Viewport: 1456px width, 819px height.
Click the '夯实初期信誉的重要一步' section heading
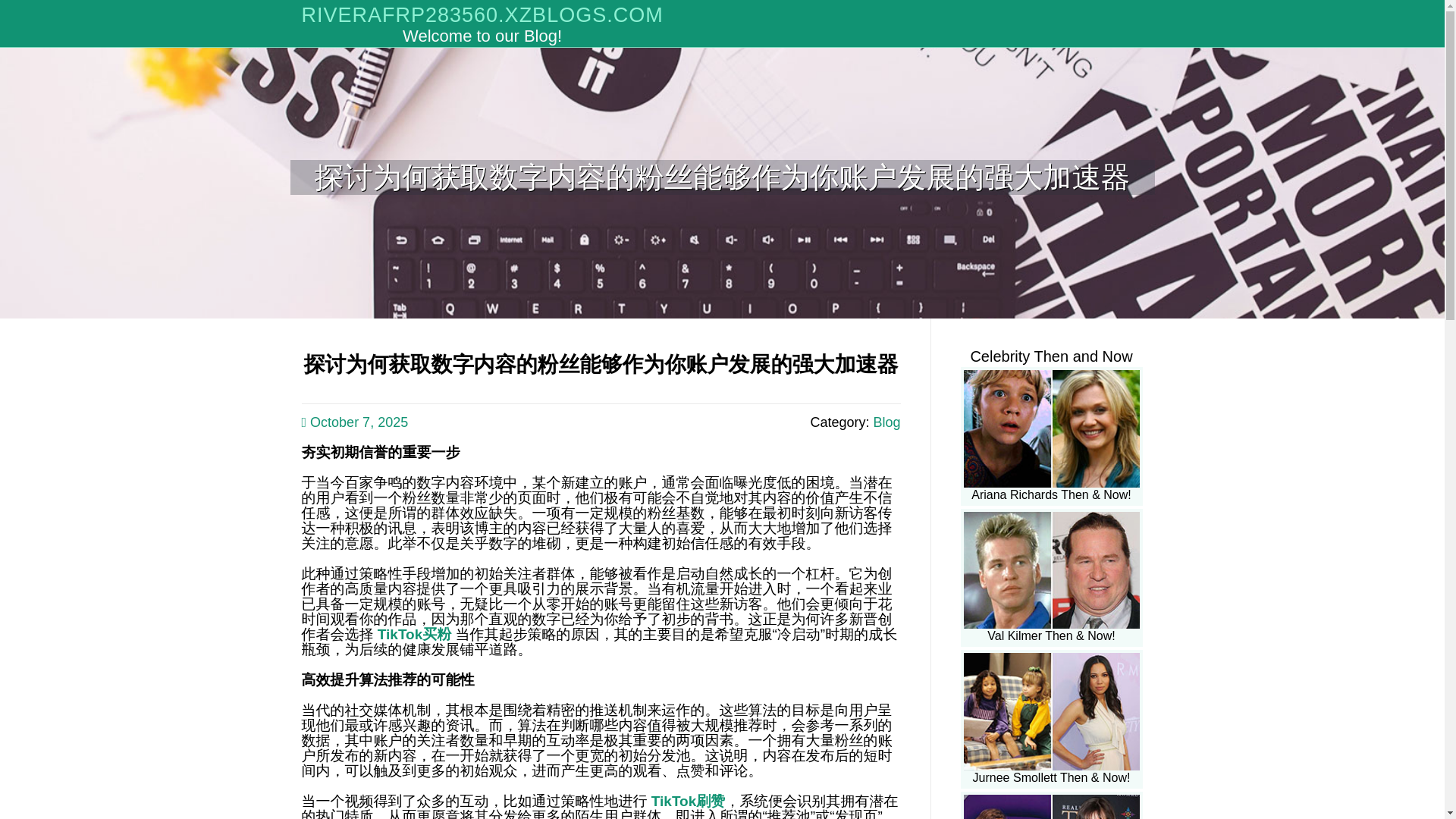[381, 453]
